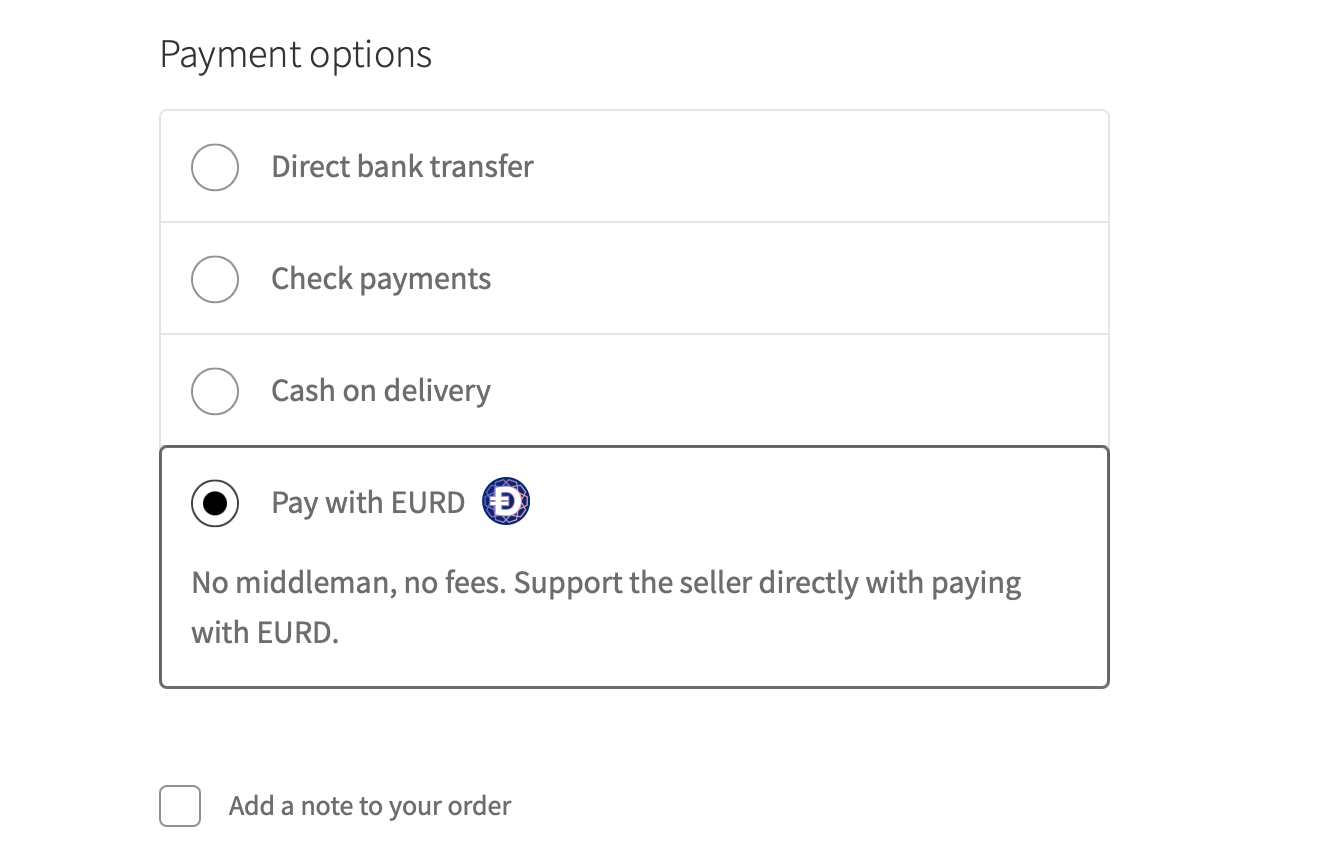Choose Check payments as payment method

(214, 279)
